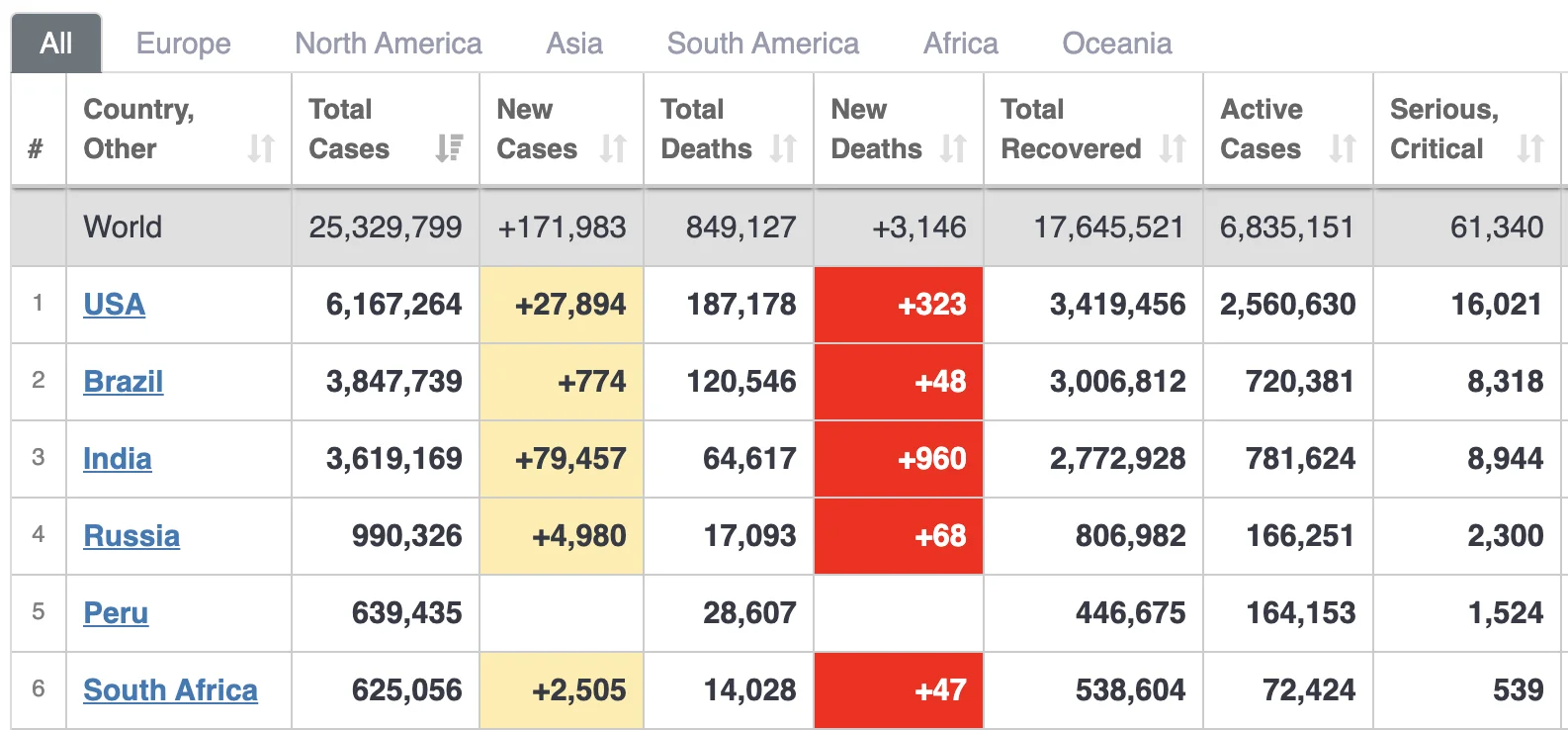Screen dimensions: 1568x730
Task: Sort Active Cases using arrow icon
Action: coord(1343,148)
